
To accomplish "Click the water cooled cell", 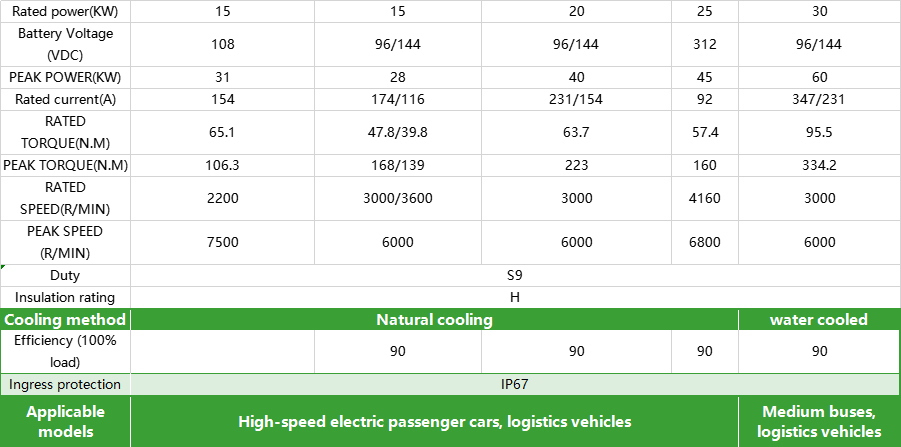I will click(x=819, y=320).
